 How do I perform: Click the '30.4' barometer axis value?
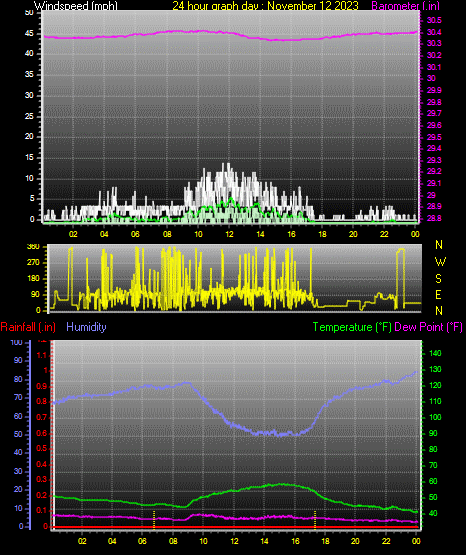(x=434, y=32)
